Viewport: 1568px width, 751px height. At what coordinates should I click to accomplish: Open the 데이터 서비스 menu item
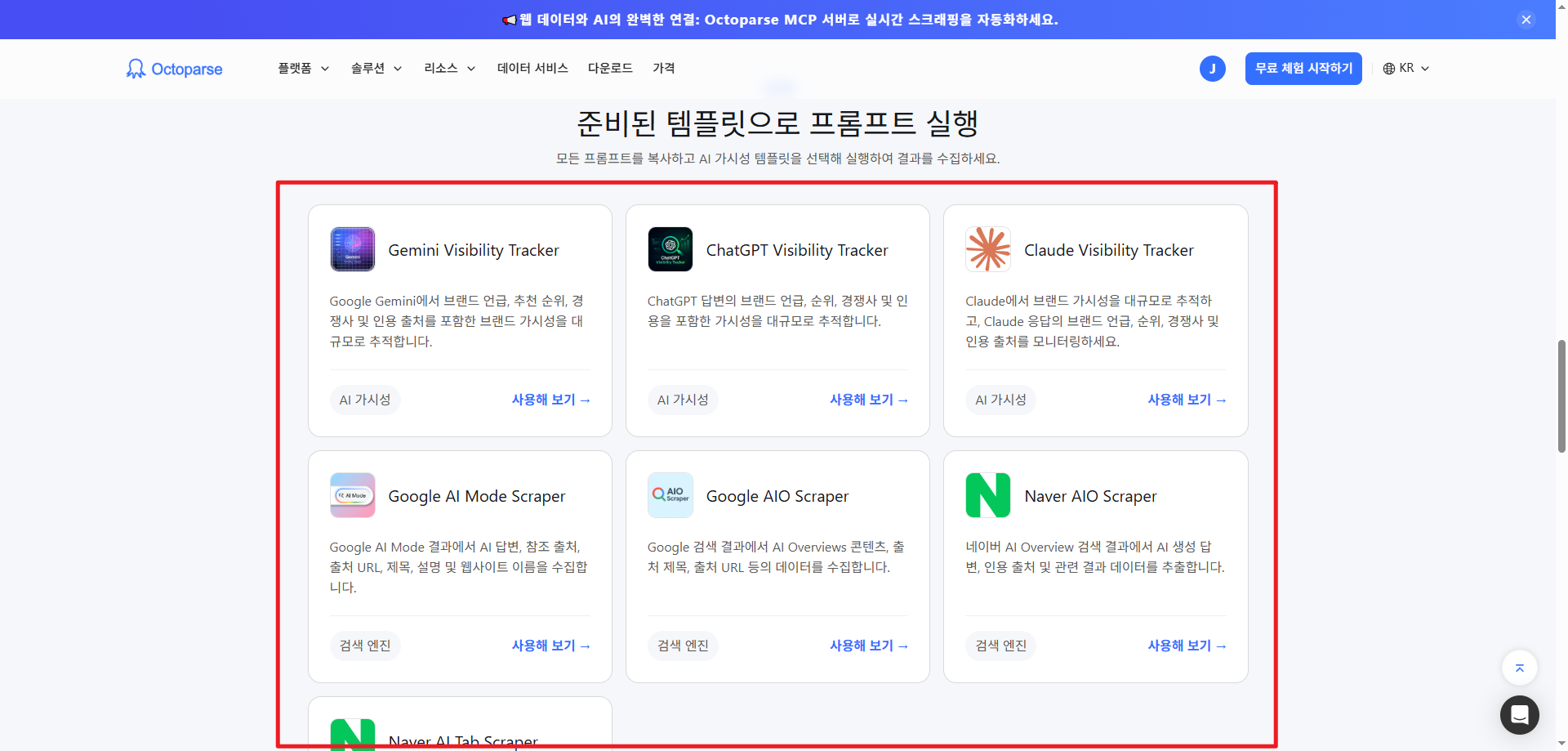pyautogui.click(x=532, y=69)
